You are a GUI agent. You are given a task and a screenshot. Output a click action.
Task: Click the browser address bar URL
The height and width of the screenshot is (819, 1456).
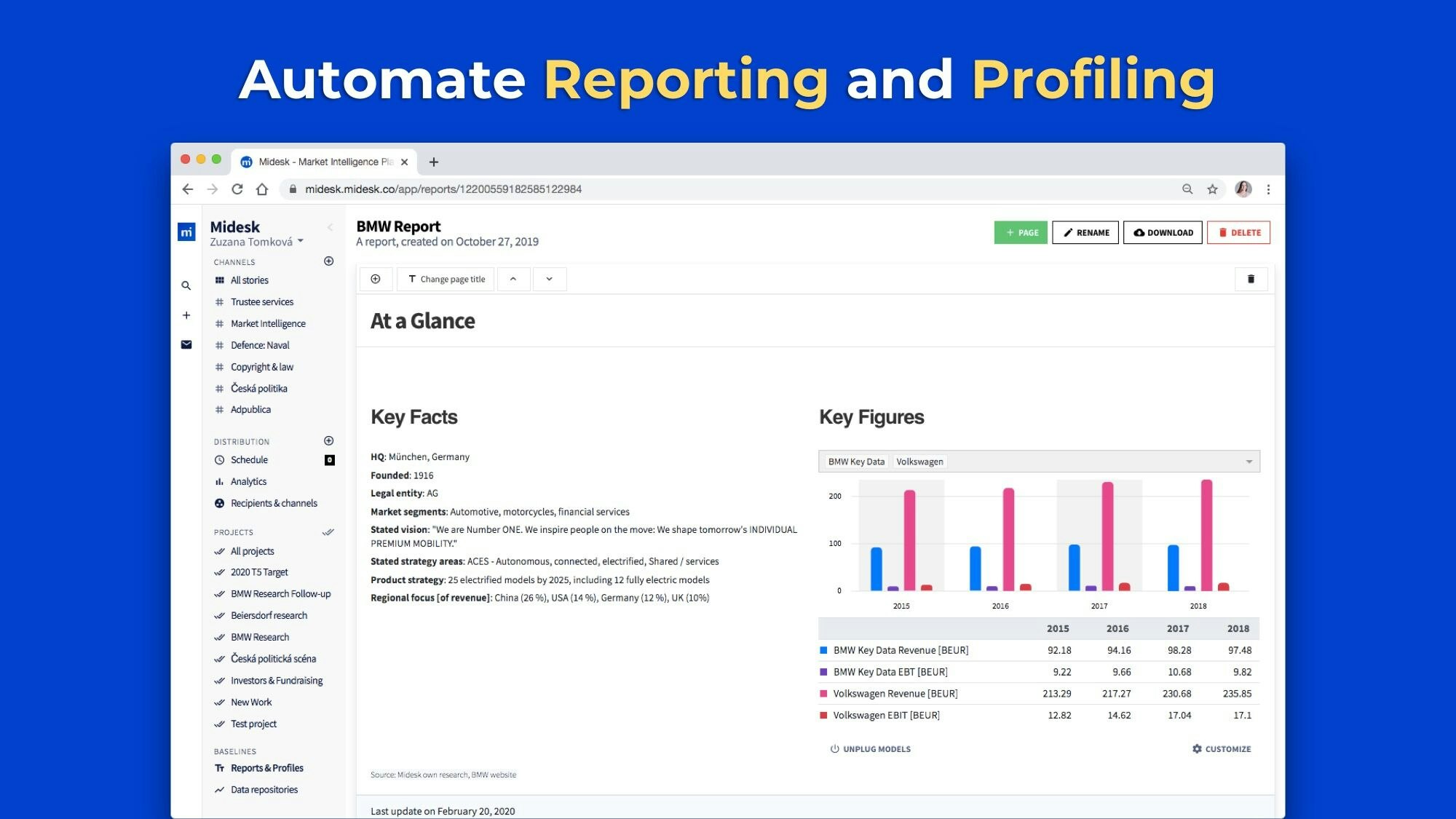pos(443,189)
